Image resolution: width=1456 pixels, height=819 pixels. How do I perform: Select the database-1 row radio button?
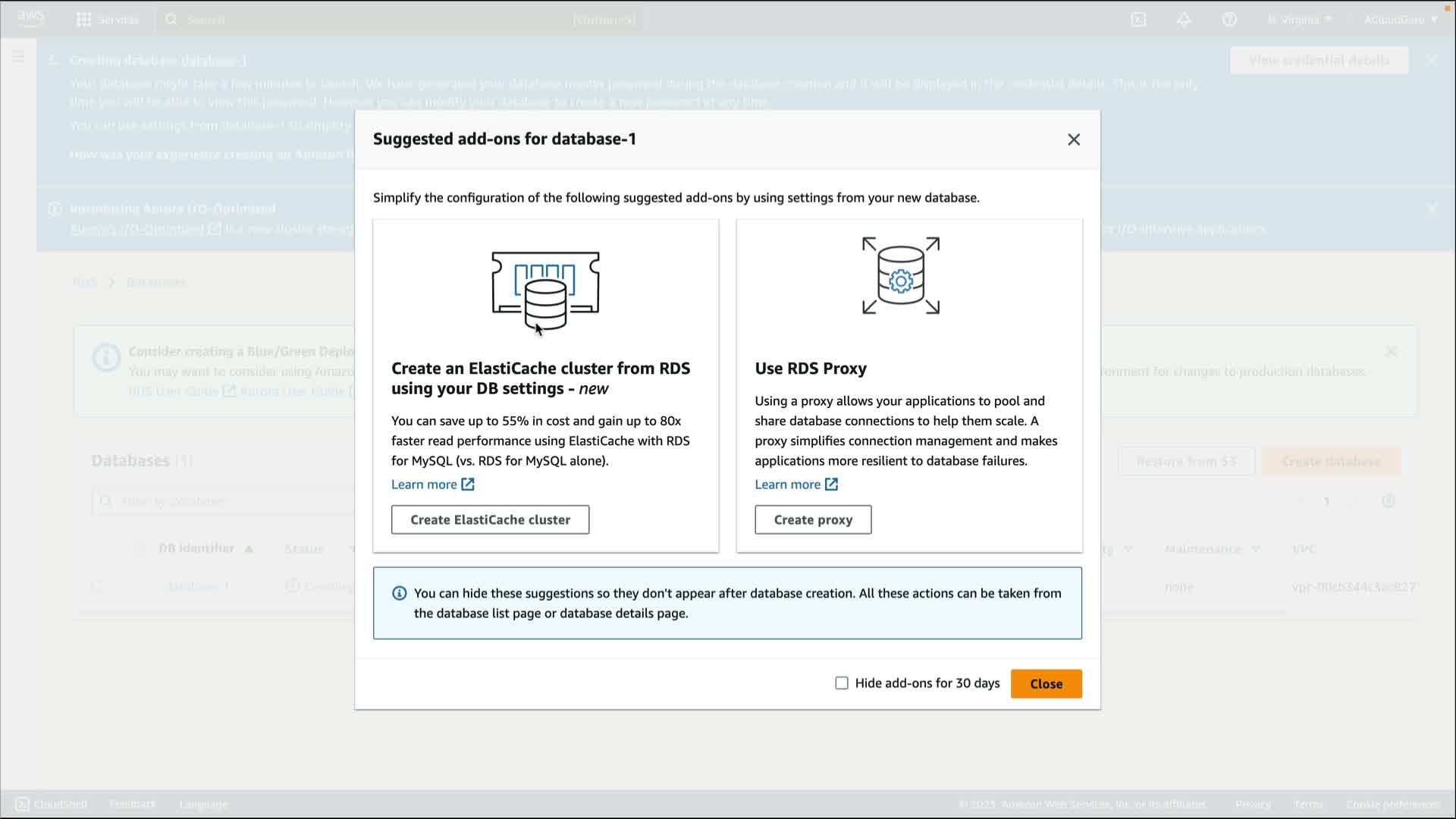pyautogui.click(x=97, y=586)
